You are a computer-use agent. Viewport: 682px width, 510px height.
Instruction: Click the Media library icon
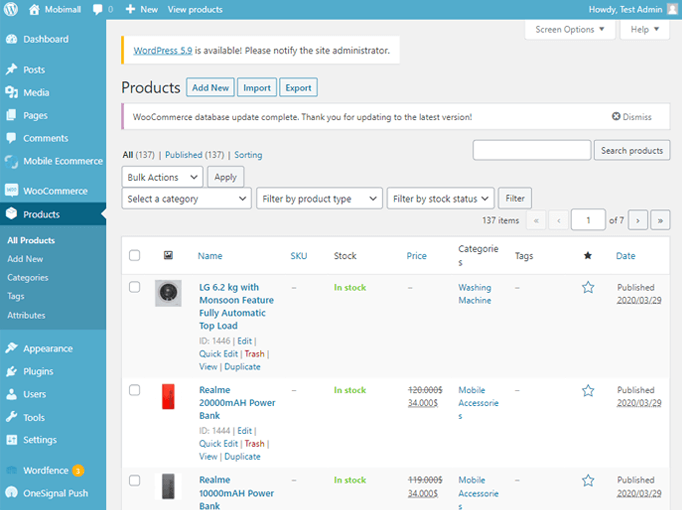pyautogui.click(x=12, y=92)
